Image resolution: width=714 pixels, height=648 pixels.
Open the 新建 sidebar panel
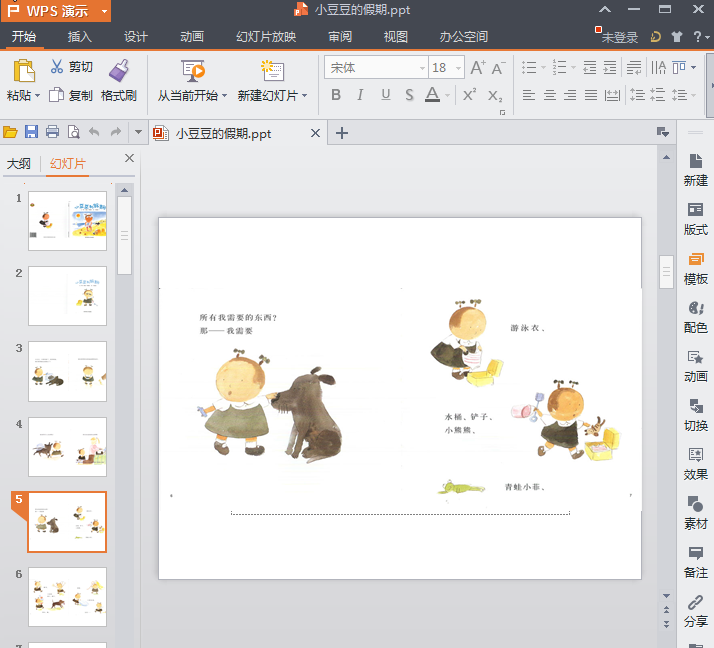(695, 170)
